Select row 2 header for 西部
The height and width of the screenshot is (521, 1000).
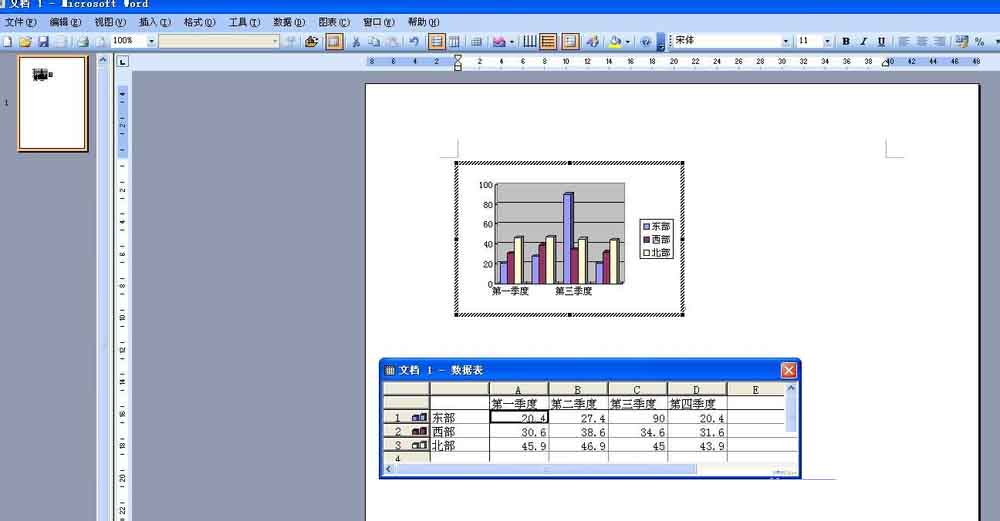coord(406,432)
